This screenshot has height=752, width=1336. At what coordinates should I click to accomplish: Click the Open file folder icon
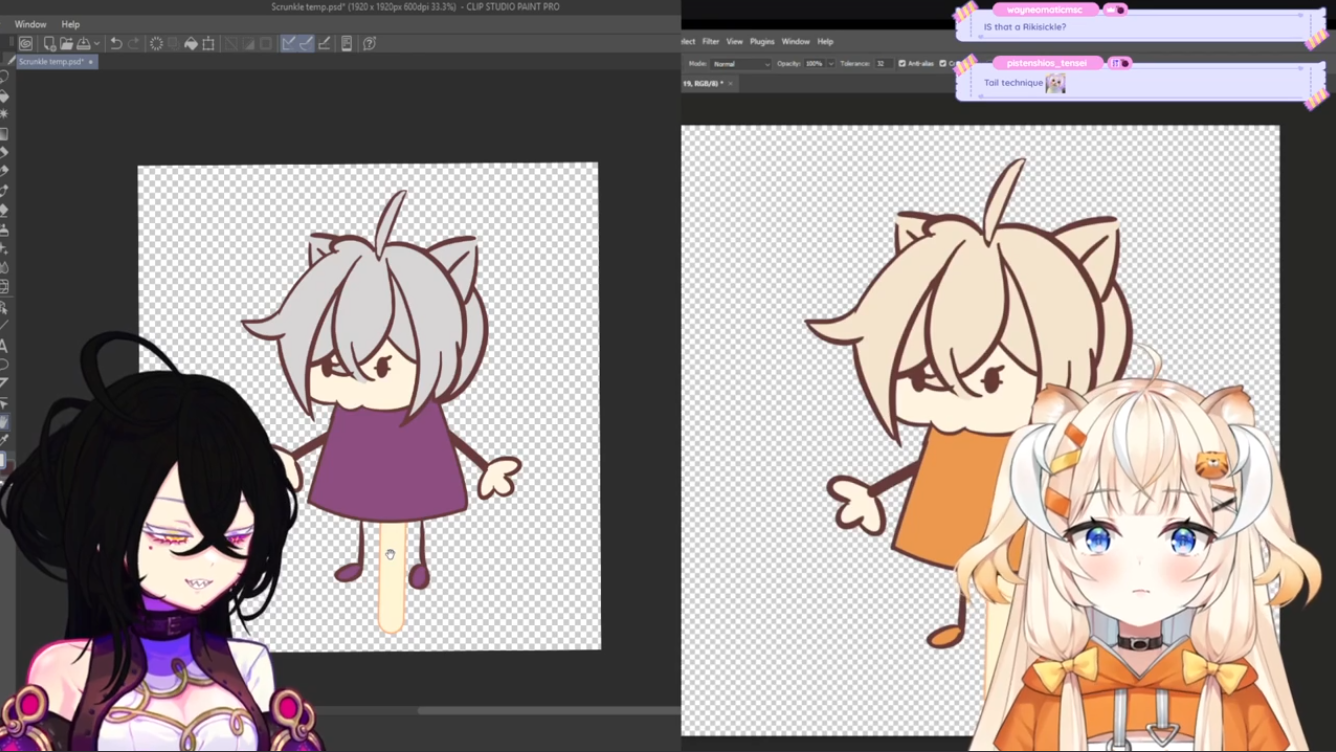66,44
